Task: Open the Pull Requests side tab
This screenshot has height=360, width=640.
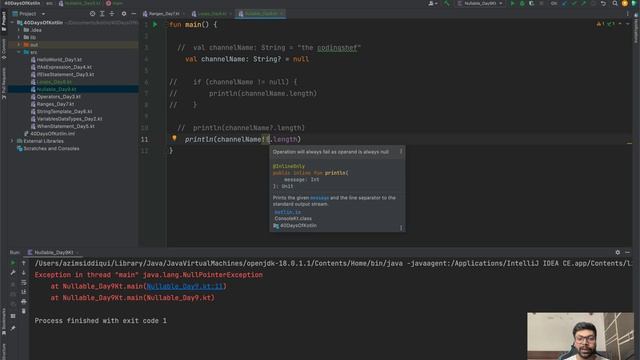Action: [x=4, y=83]
